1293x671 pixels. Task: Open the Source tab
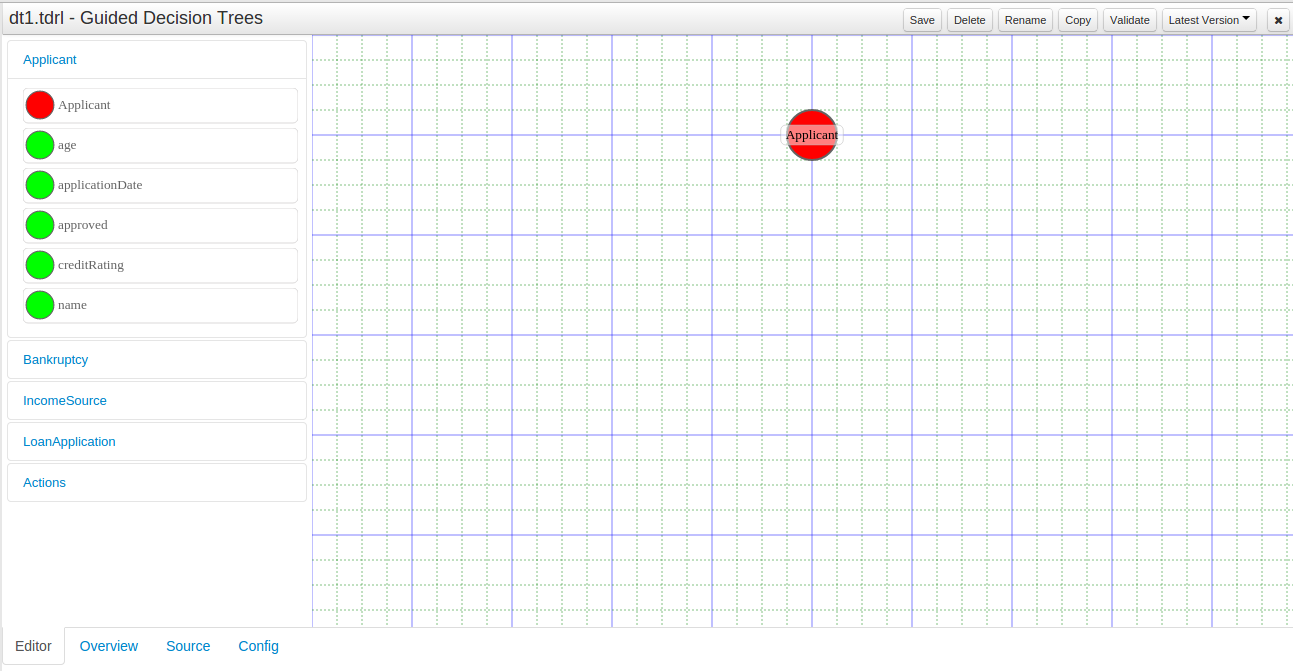[188, 646]
